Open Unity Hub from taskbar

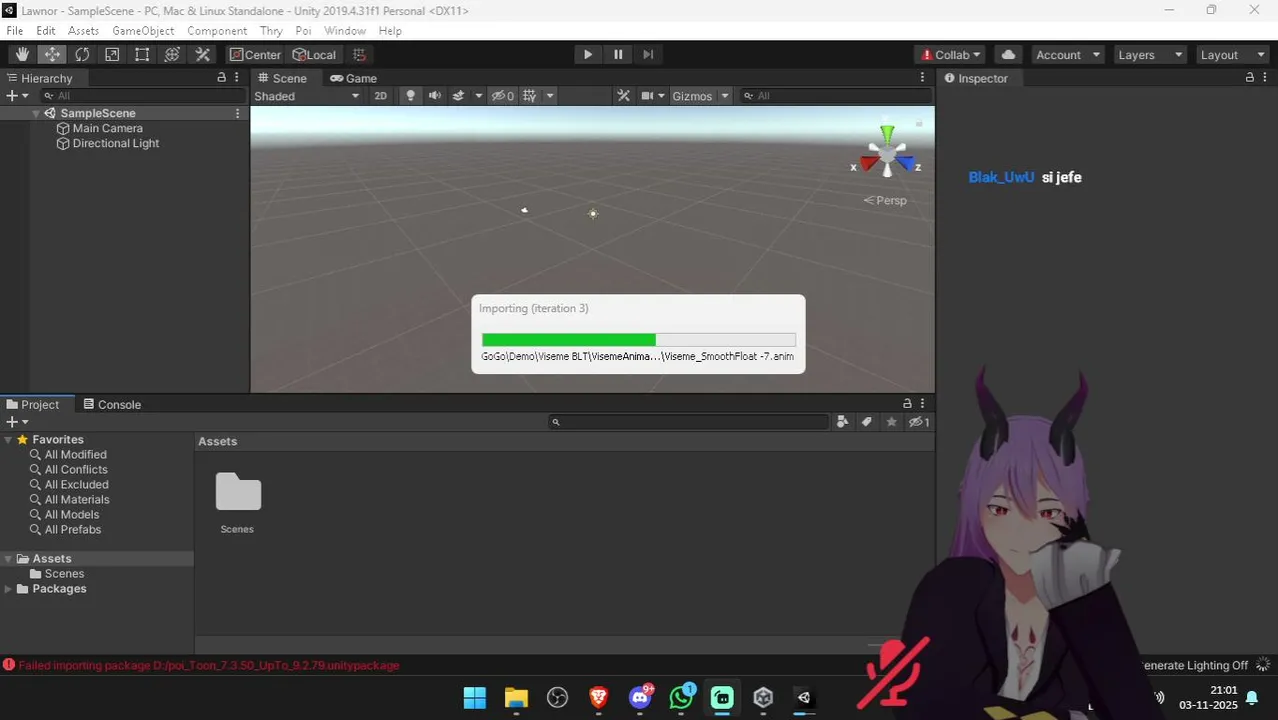click(763, 697)
